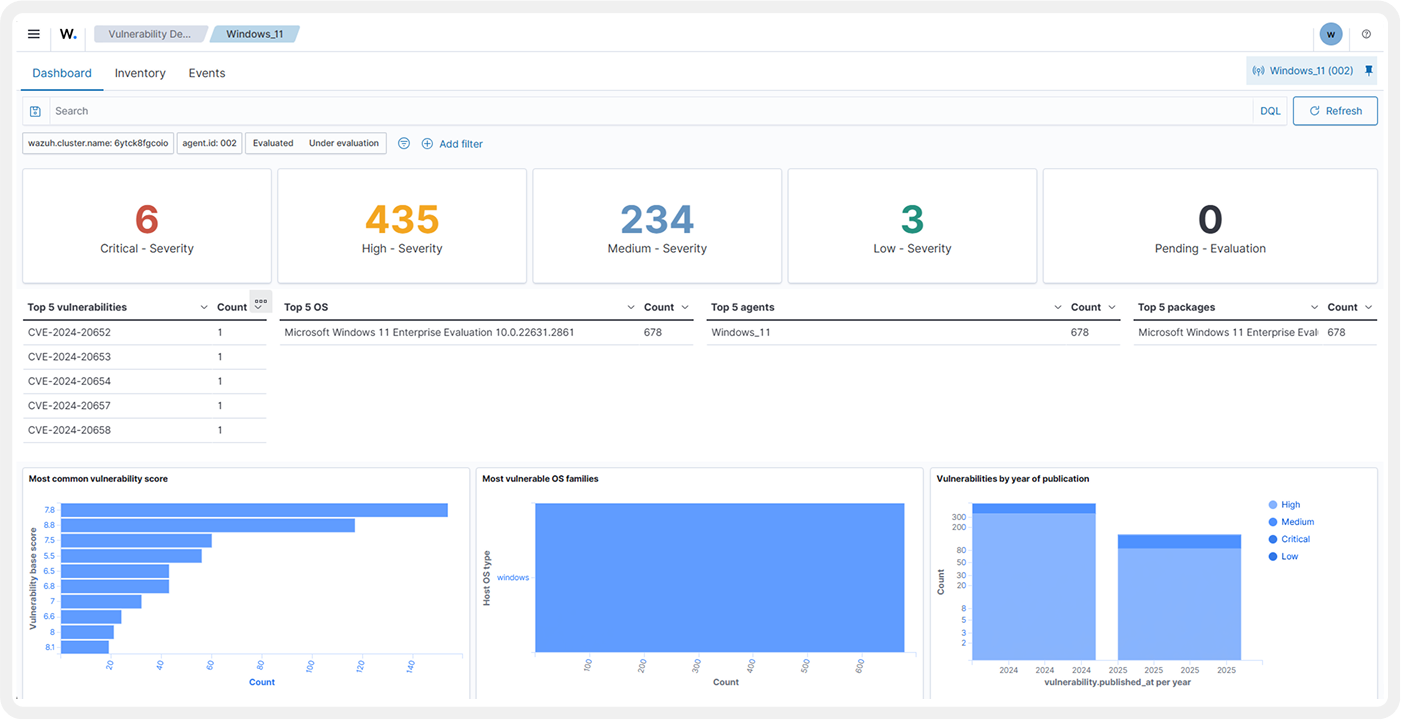The width and height of the screenshot is (1401, 720).
Task: Click the 2025 publication year bar
Action: tap(1179, 595)
